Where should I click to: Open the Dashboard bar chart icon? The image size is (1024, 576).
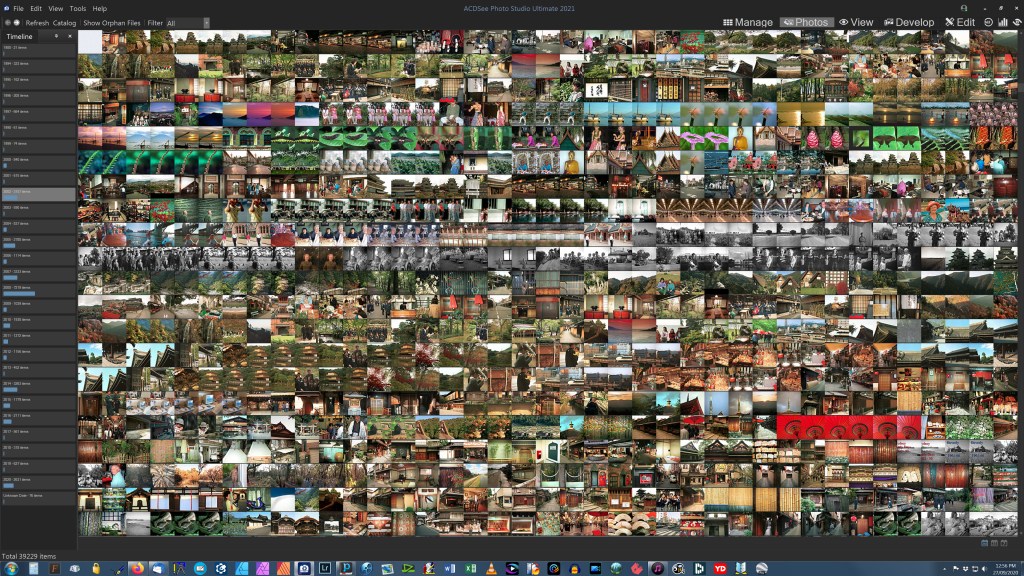coord(1002,22)
